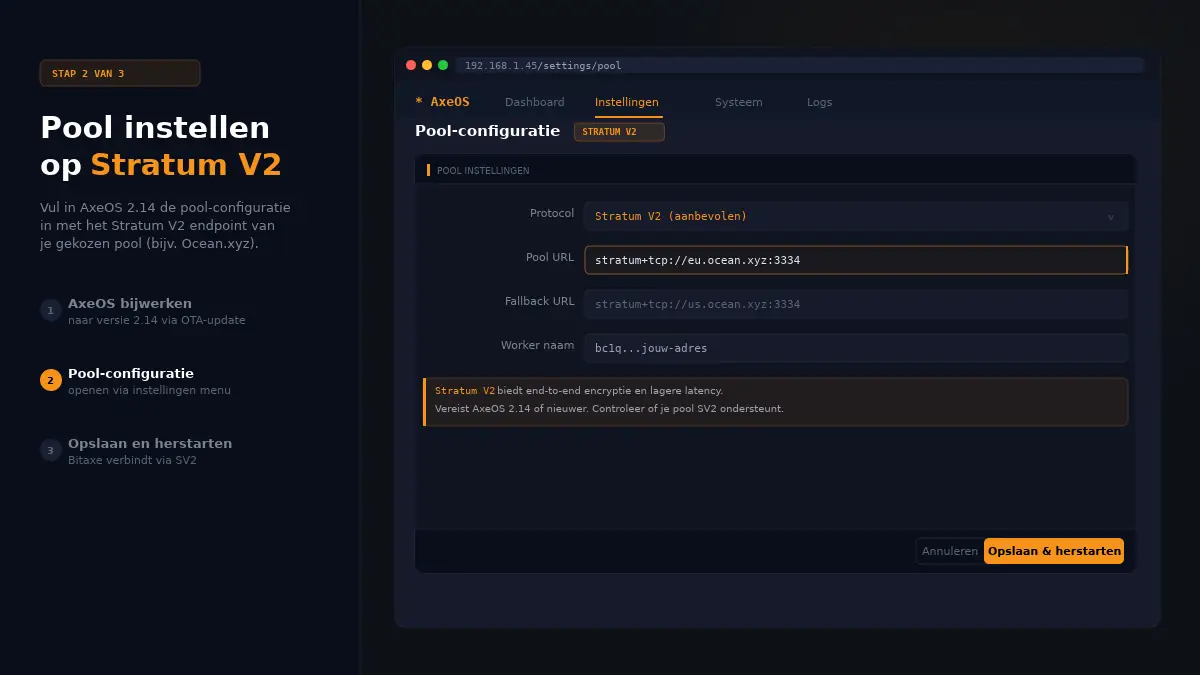The image size is (1200, 675).
Task: Open the Dashboard tab
Action: [x=534, y=102]
